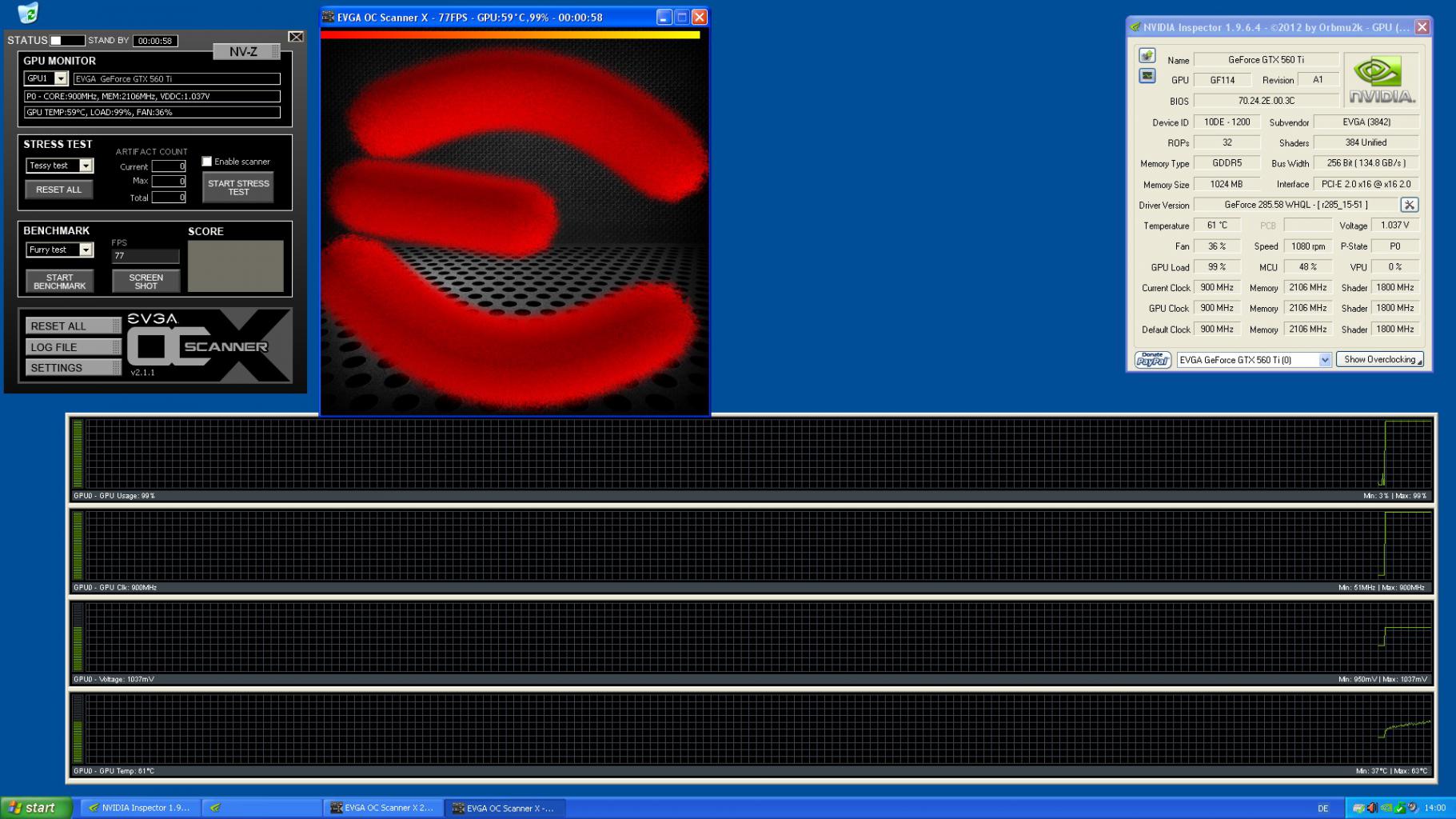Close the EVGA OC Scanner X render window
This screenshot has width=1456, height=819.
700,17
